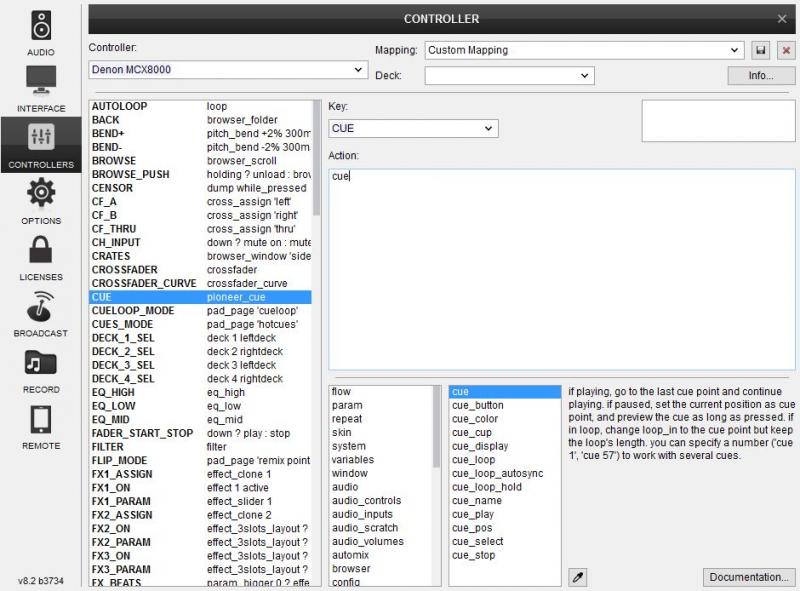Select the BROWSE_PUSH key mapping row
Image resolution: width=800 pixels, height=591 pixels.
[x=200, y=174]
